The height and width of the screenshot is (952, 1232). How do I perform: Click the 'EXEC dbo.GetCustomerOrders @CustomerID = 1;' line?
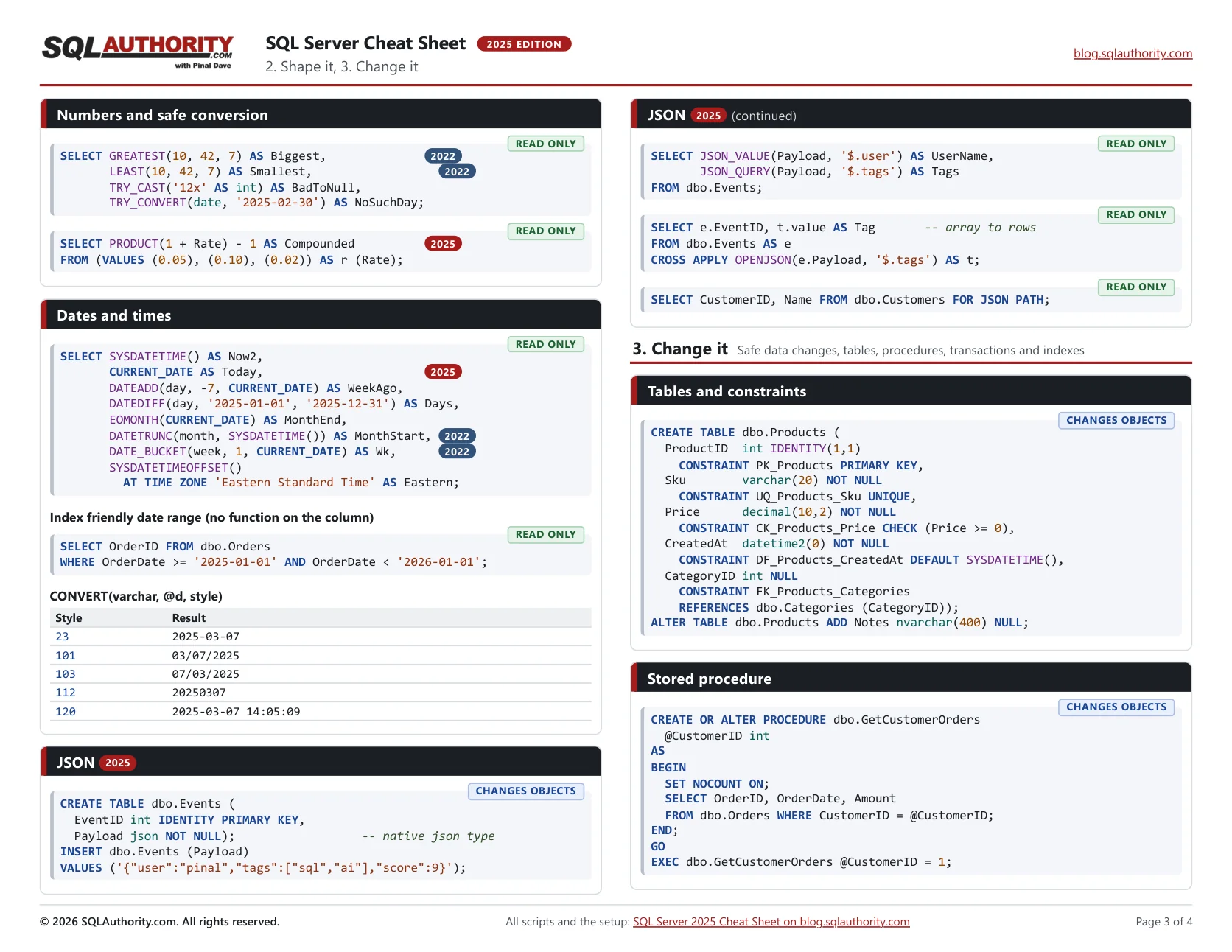point(801,862)
